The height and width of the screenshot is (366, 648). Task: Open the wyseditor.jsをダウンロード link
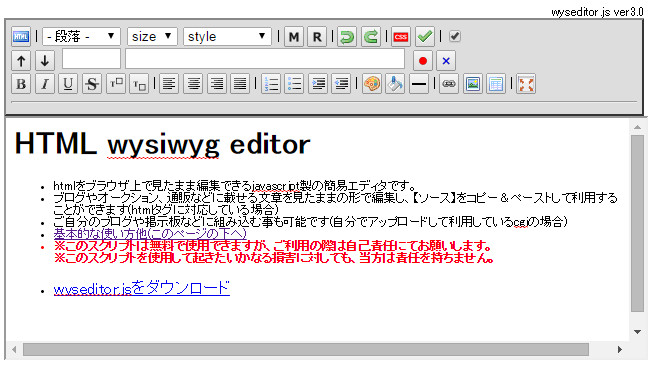click(x=142, y=288)
